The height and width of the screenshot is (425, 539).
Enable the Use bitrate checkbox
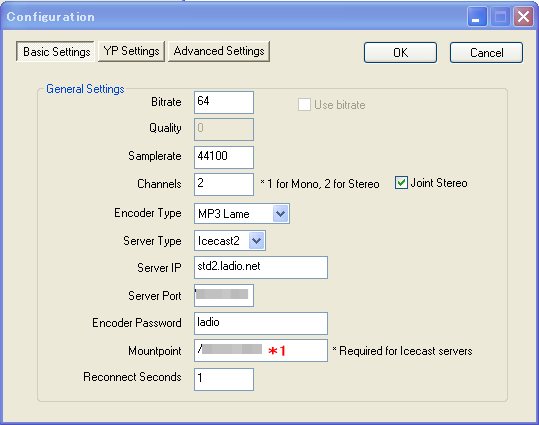(x=304, y=105)
